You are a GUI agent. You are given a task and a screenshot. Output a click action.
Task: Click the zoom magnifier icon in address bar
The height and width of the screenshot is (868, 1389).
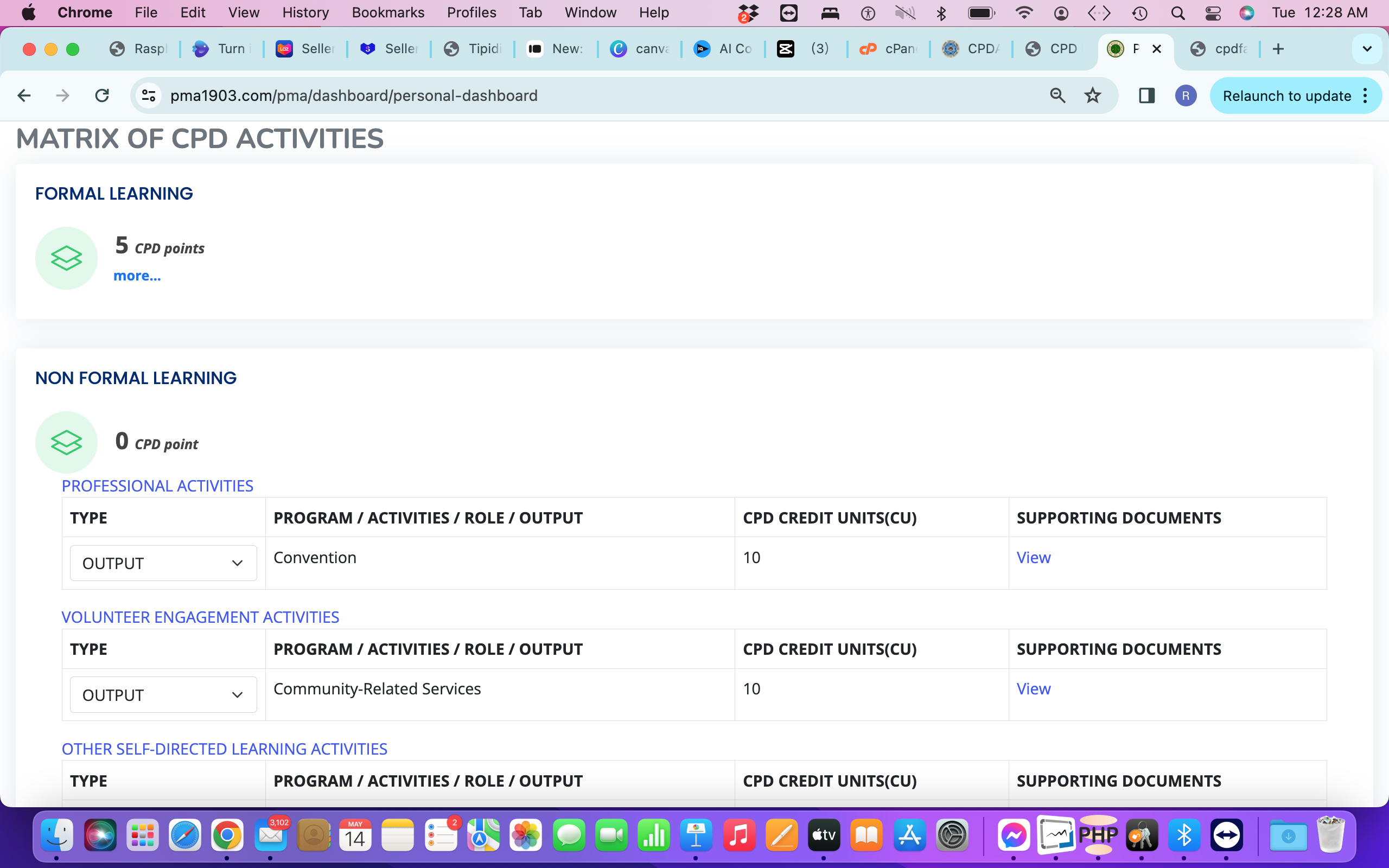[1057, 95]
